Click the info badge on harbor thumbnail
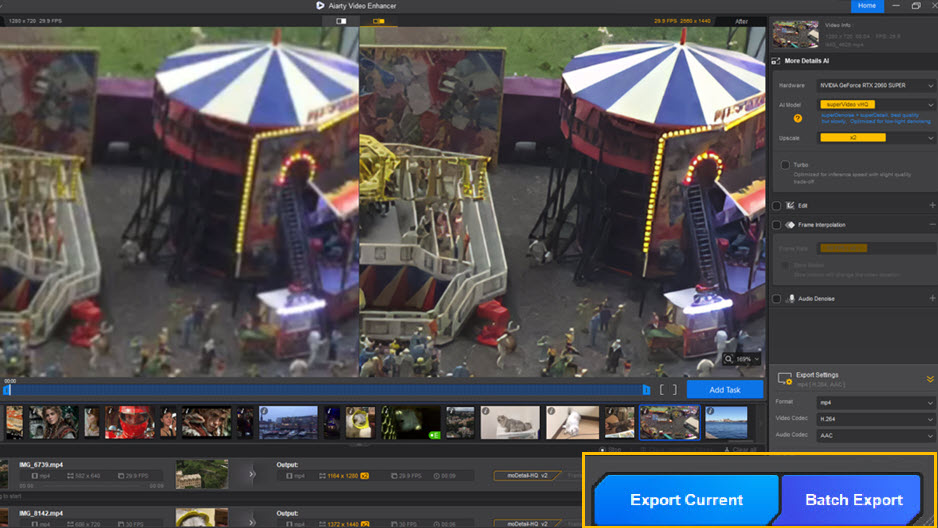This screenshot has height=528, width=938. click(x=264, y=411)
